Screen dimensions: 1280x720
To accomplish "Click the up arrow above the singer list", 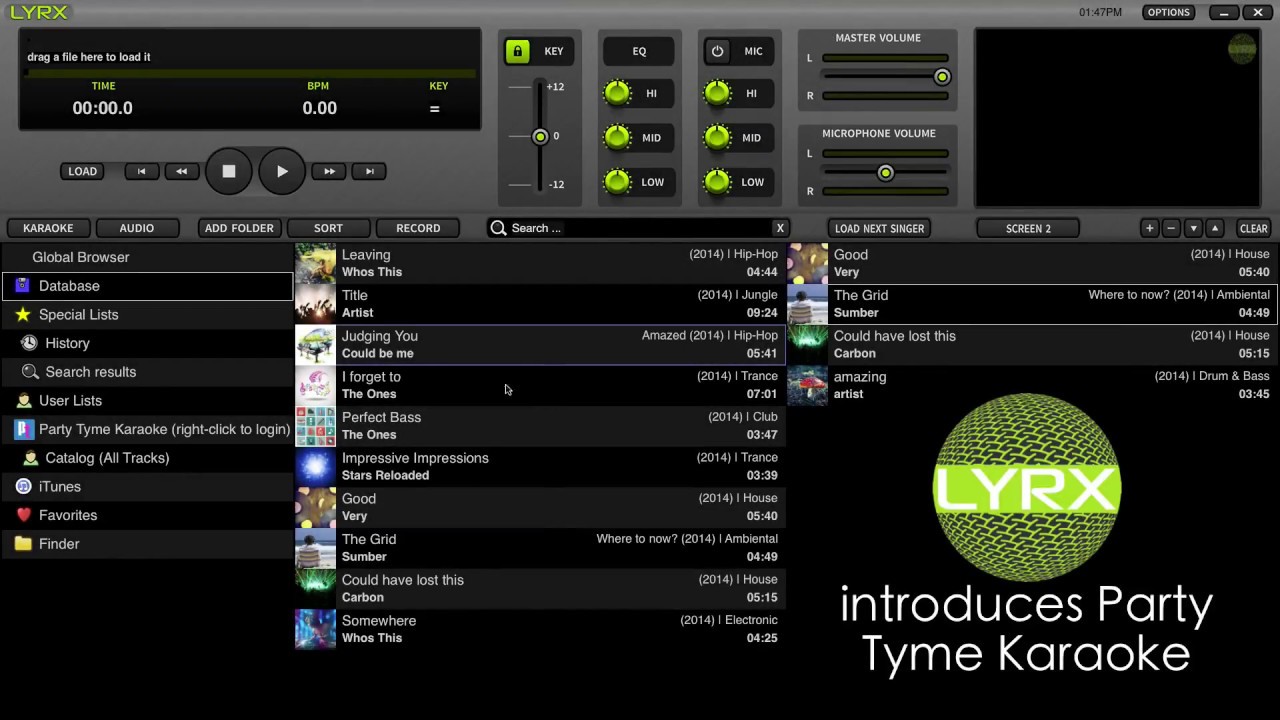I will click(x=1215, y=228).
